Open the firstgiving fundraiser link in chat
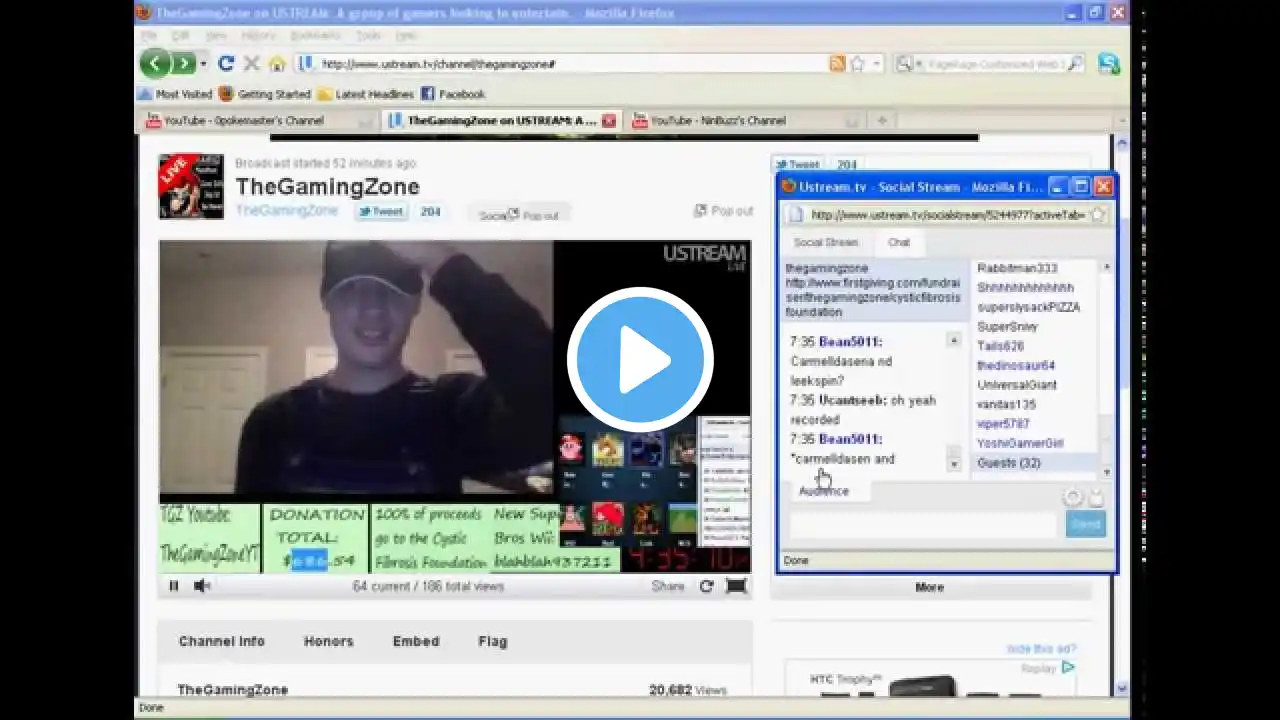This screenshot has height=720, width=1280. pos(873,297)
